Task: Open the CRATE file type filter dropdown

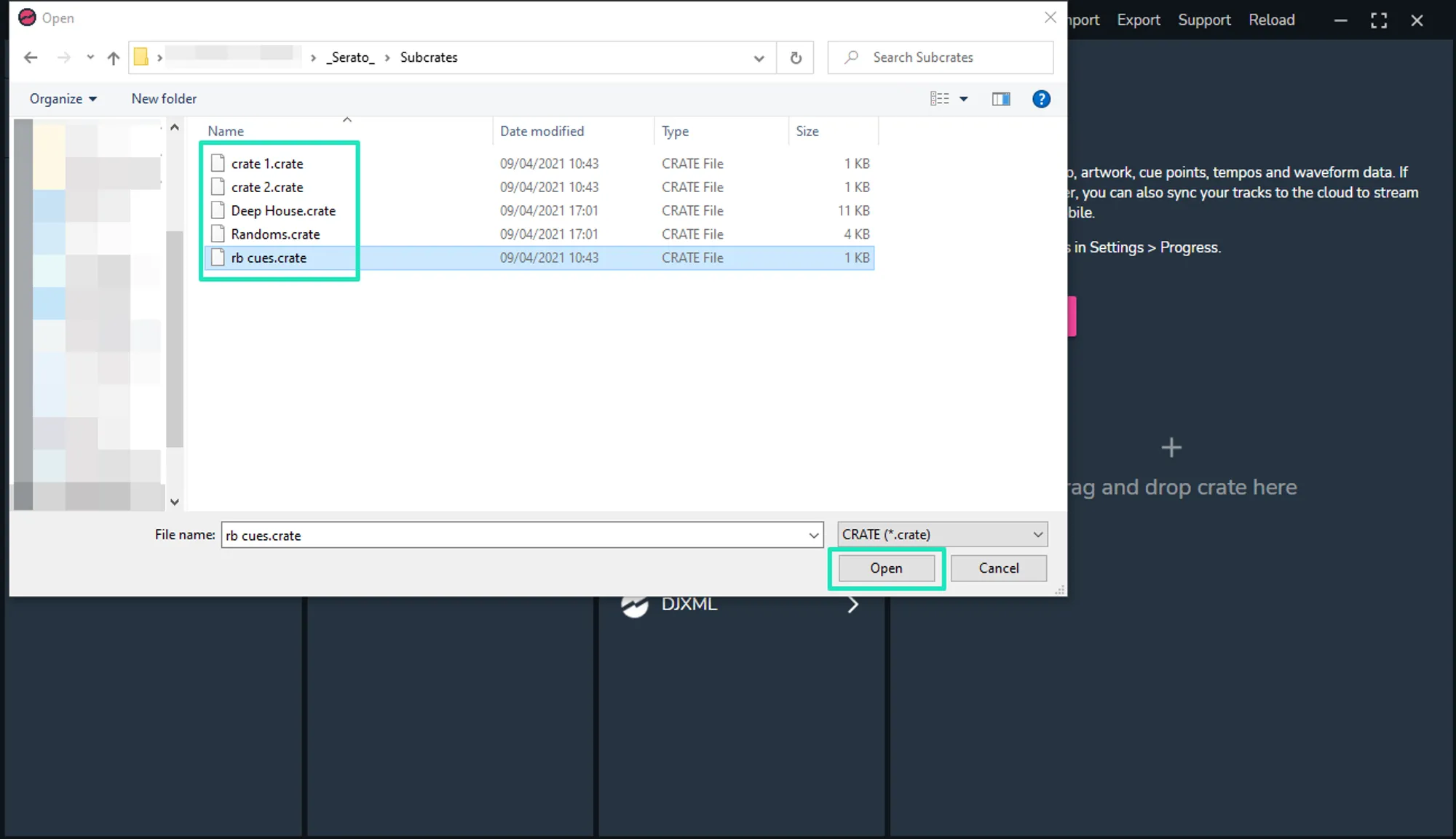Action: (942, 534)
